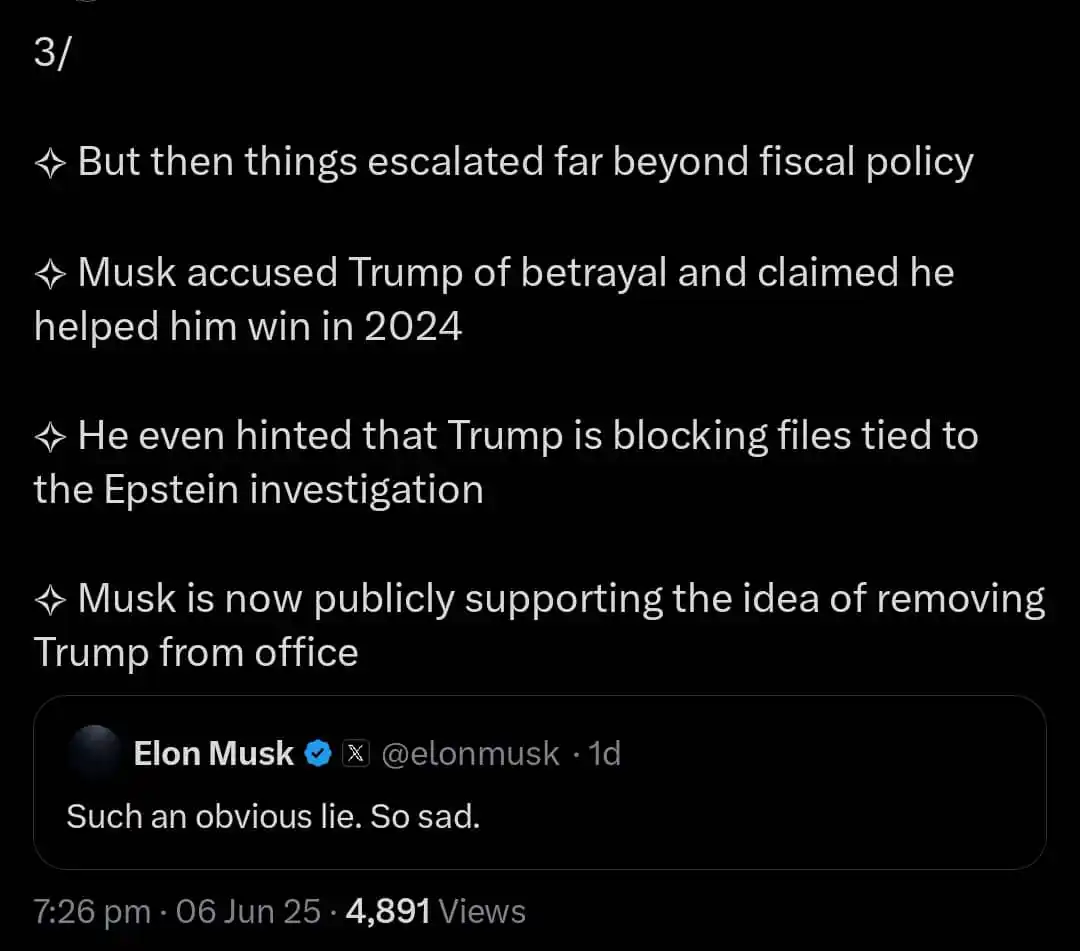Click the "the Epstein investigation" line

pos(258,490)
